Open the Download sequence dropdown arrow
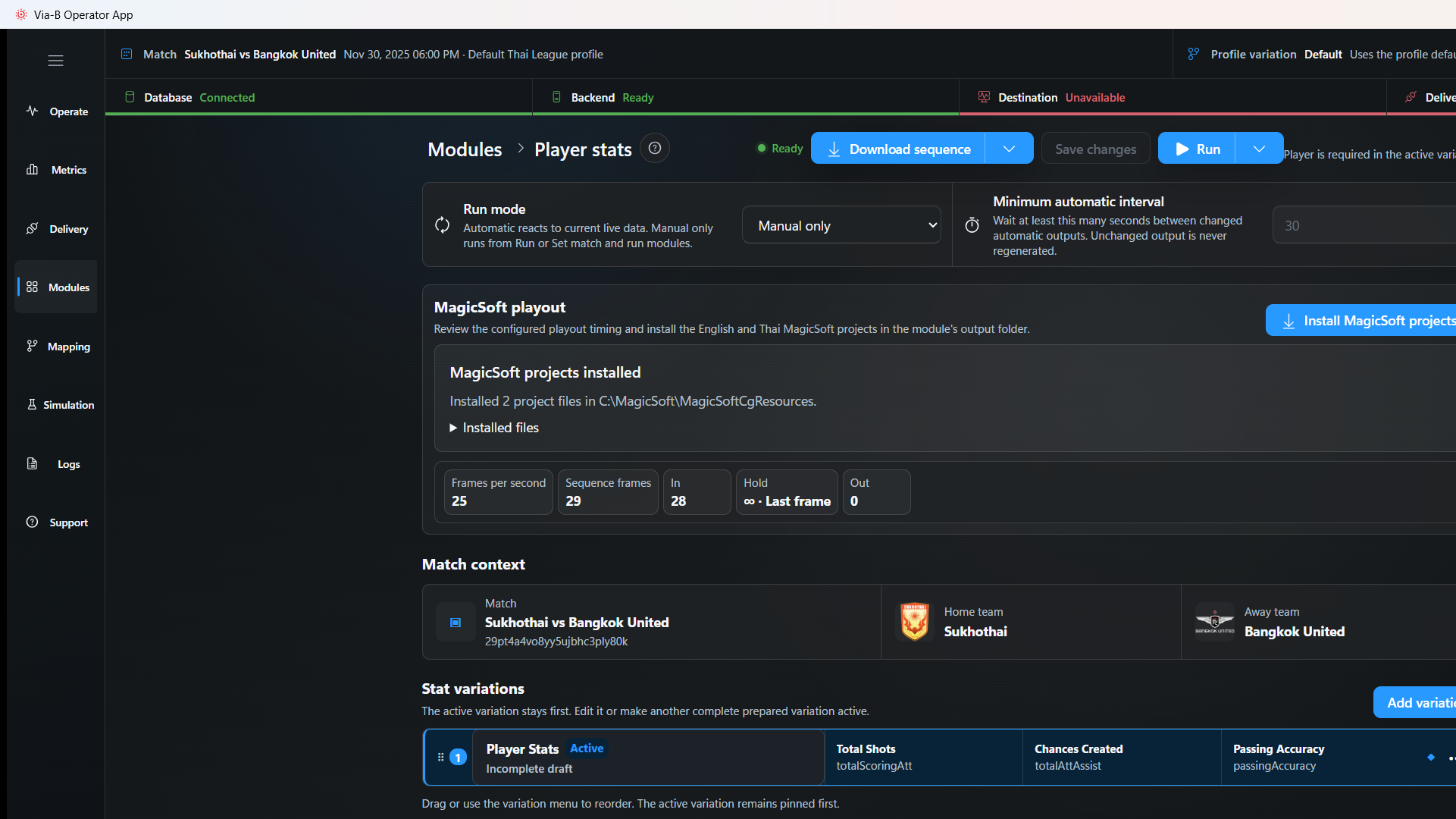 pos(1010,149)
